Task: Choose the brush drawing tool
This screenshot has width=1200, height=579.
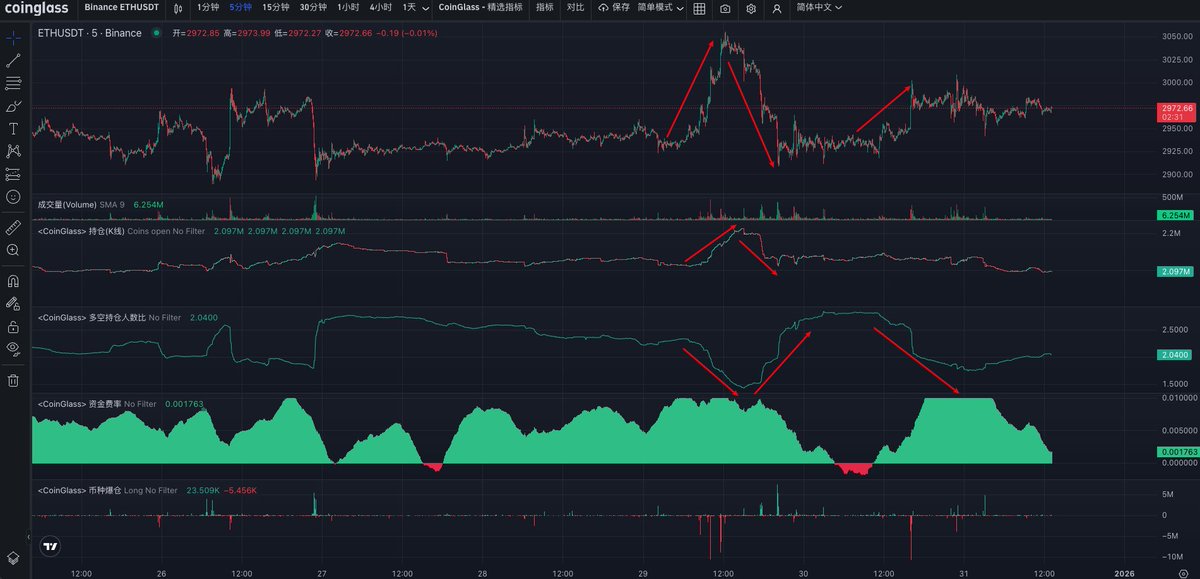Action: [13, 106]
